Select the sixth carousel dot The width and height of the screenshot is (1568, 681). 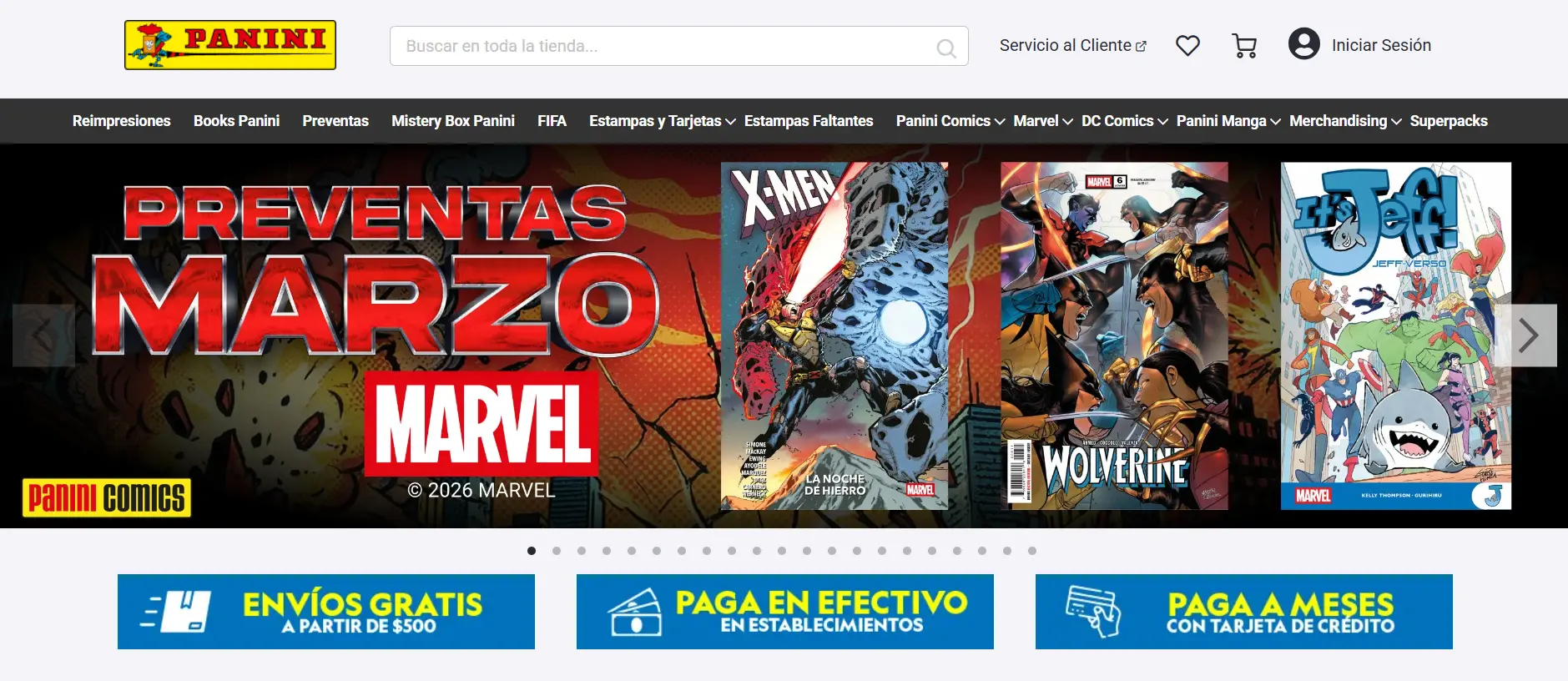pos(657,551)
